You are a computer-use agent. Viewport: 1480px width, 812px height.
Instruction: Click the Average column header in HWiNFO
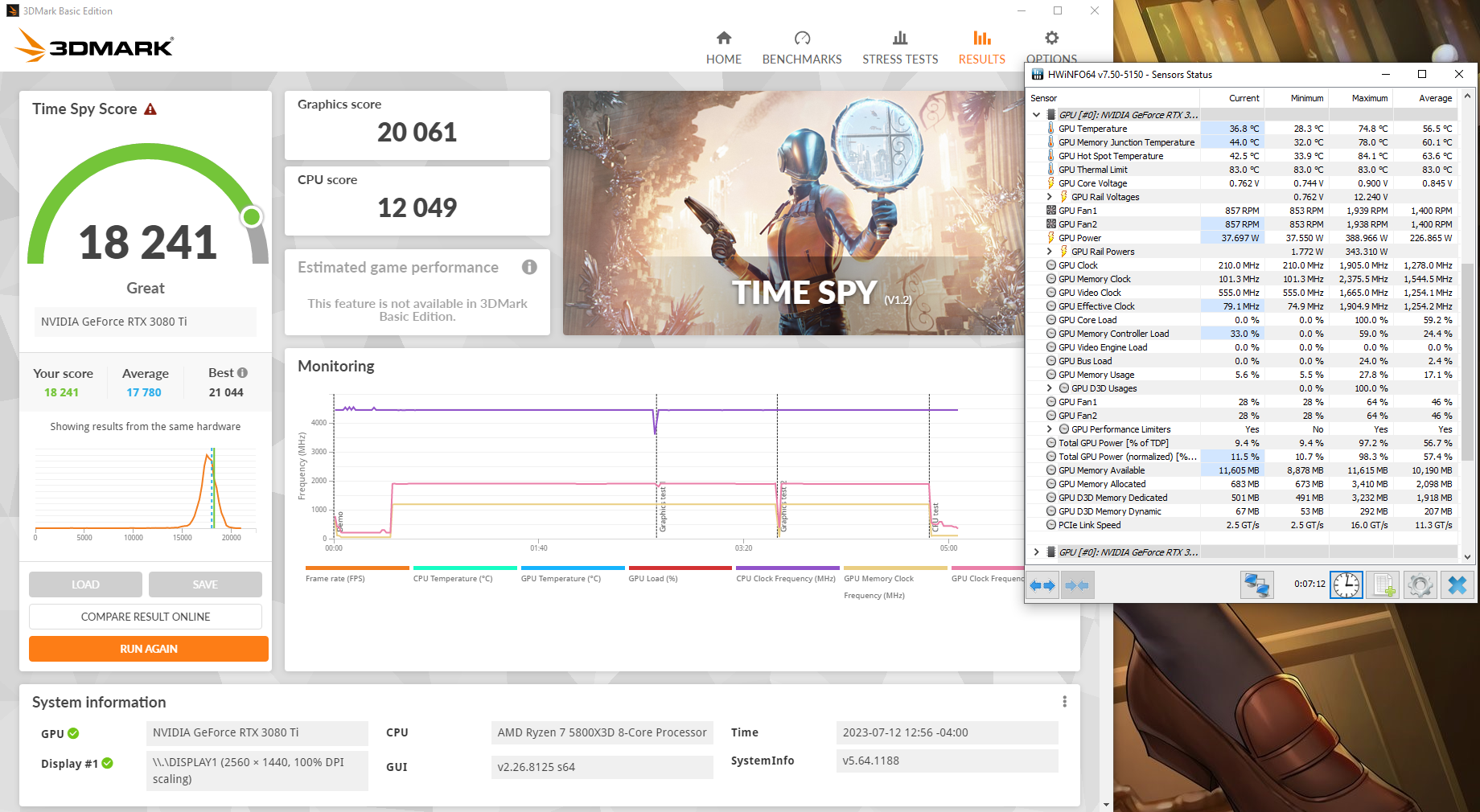coord(1425,98)
